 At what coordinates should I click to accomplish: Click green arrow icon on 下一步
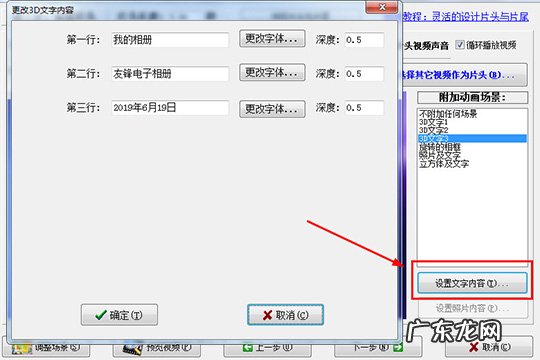pyautogui.click(x=398, y=347)
